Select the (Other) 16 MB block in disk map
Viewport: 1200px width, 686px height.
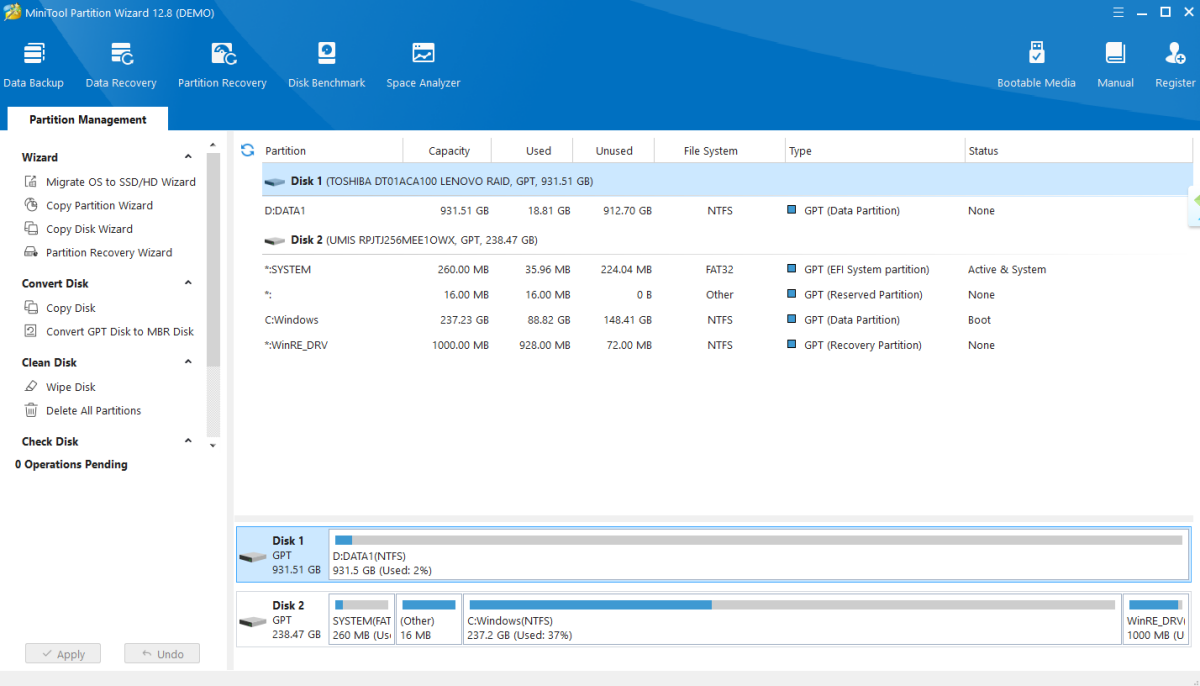tap(429, 620)
